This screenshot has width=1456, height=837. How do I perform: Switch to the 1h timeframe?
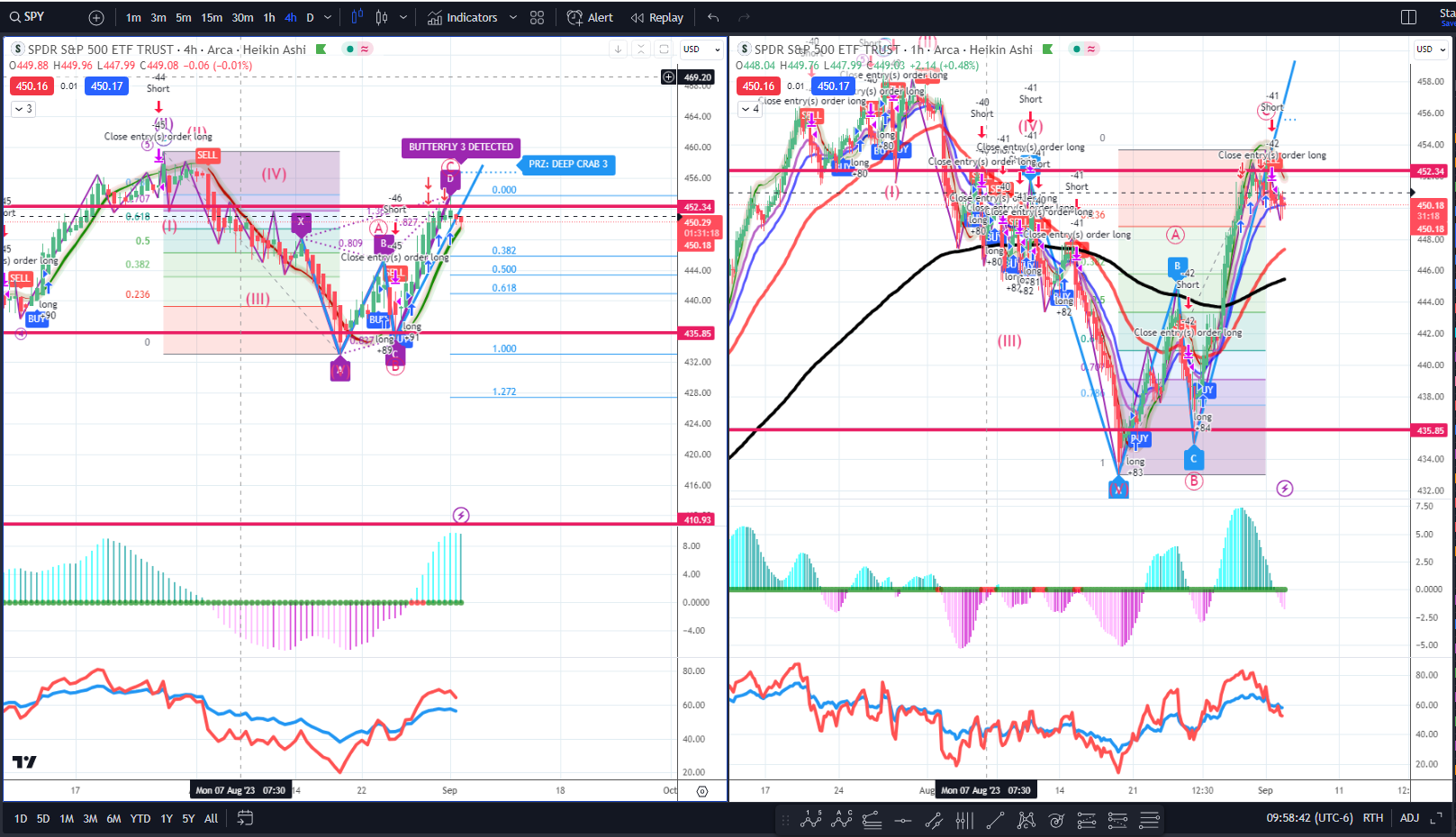pyautogui.click(x=269, y=18)
